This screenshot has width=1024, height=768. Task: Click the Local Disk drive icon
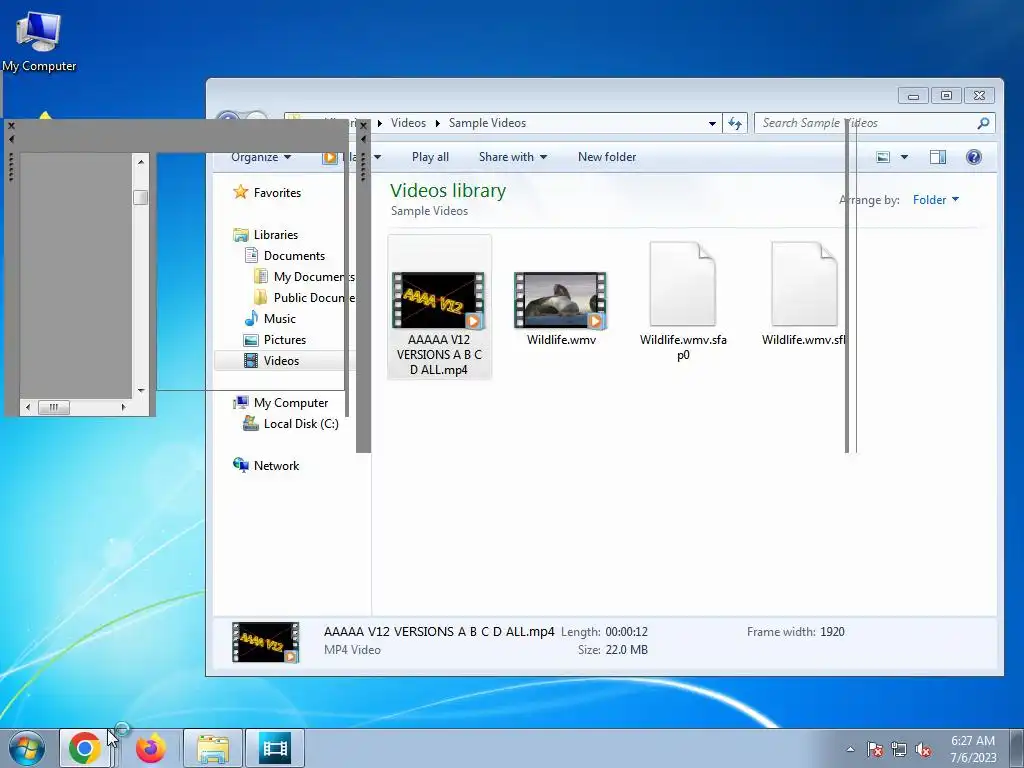pyautogui.click(x=251, y=423)
